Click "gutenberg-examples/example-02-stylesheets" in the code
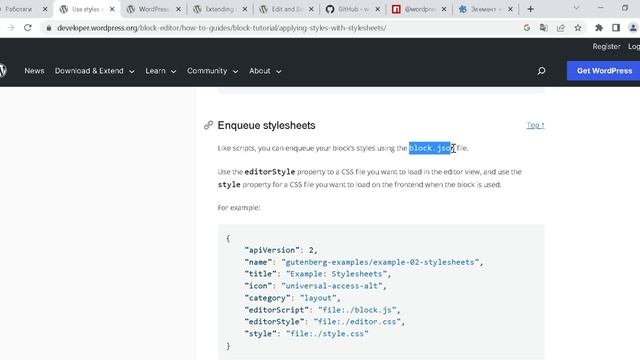The height and width of the screenshot is (360, 640). (x=380, y=262)
